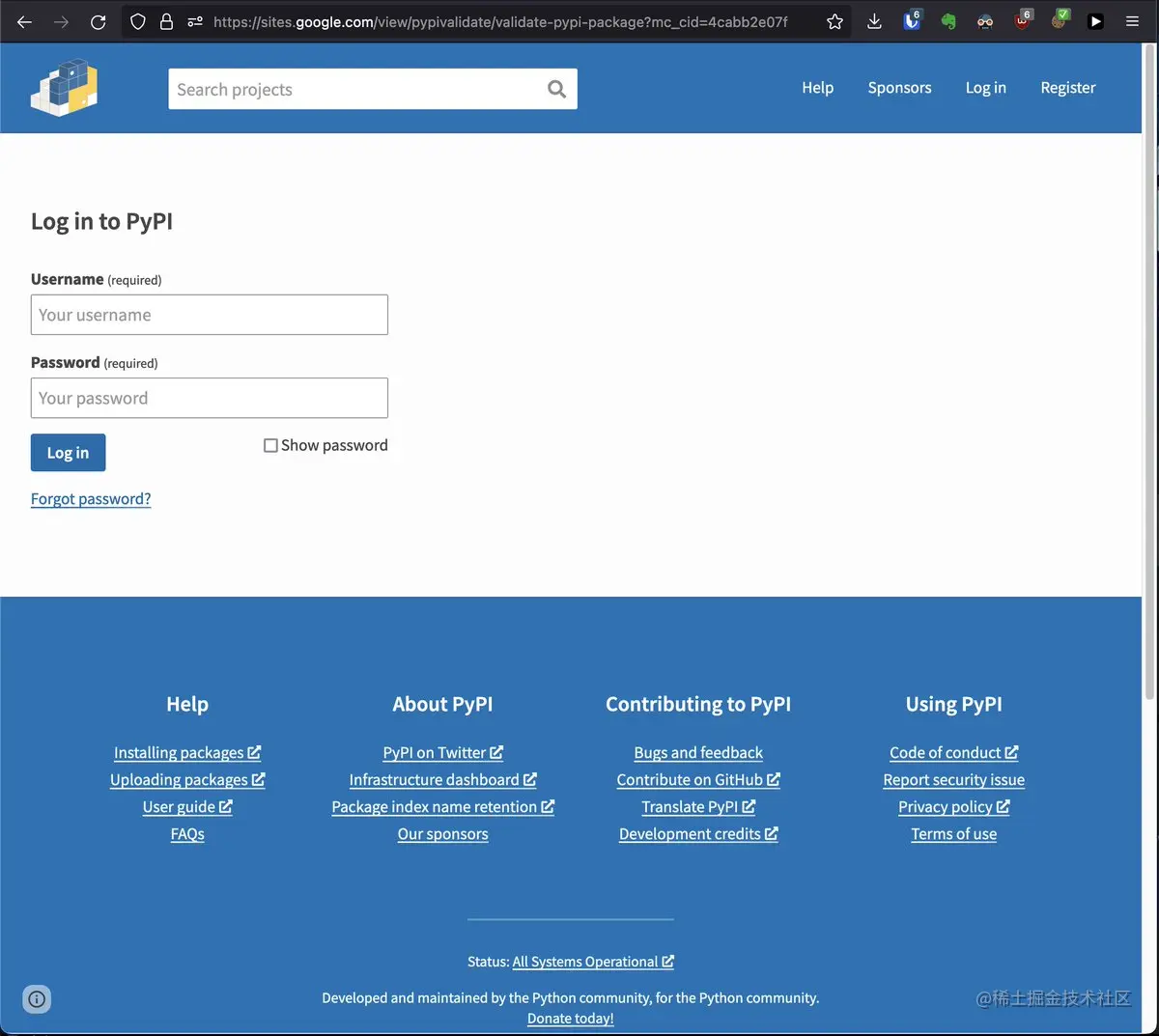The height and width of the screenshot is (1036, 1159).
Task: Open the Code of conduct link
Action: coord(954,753)
